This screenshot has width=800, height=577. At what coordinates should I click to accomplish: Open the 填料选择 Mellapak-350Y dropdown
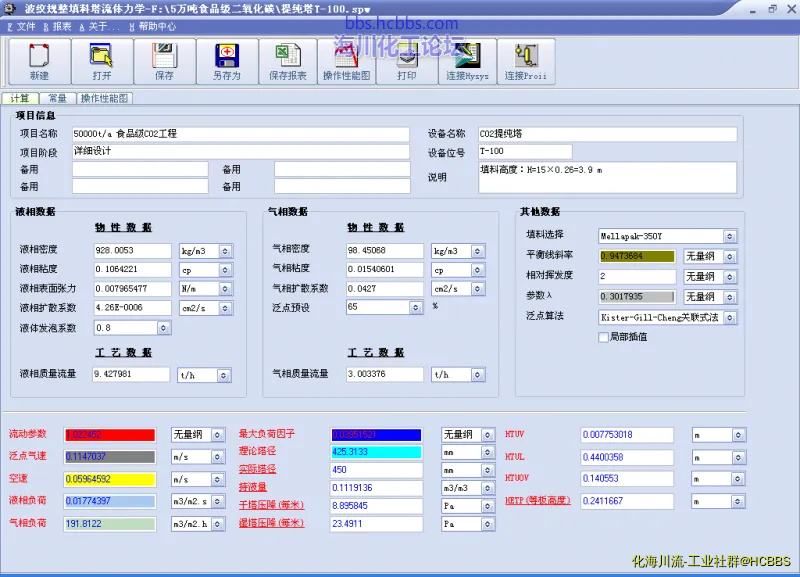point(730,236)
